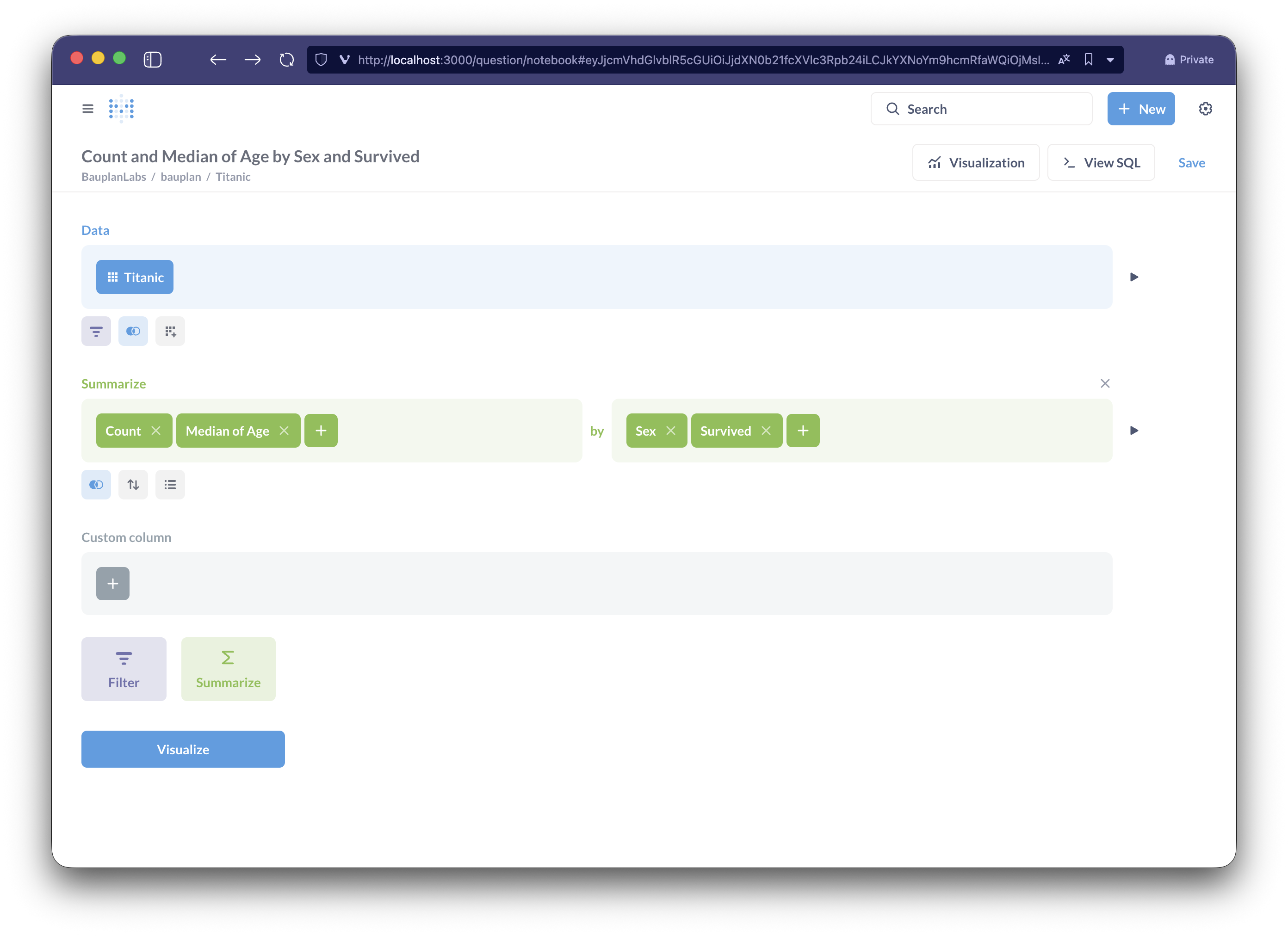
Task: Add a new grouping with the plus after Survived
Action: pos(802,431)
